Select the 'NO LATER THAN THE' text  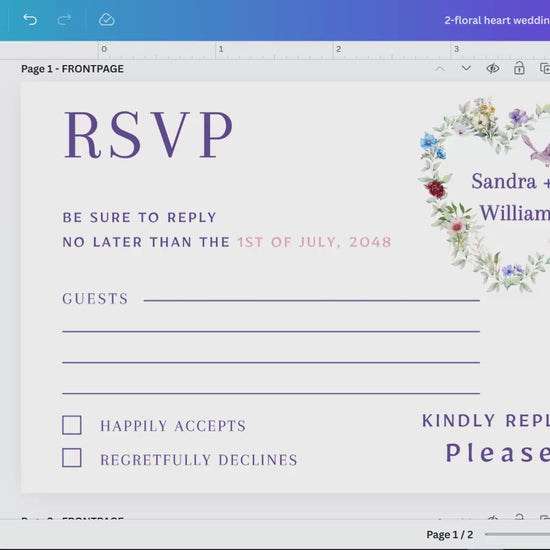click(x=146, y=242)
